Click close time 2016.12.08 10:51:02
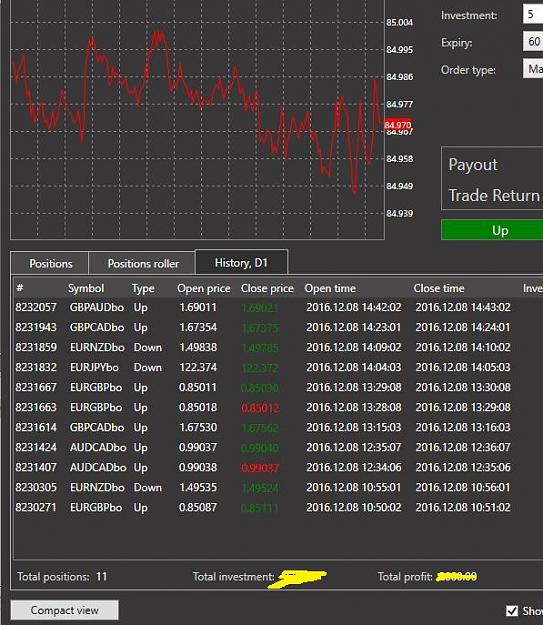This screenshot has width=543, height=625. [463, 507]
